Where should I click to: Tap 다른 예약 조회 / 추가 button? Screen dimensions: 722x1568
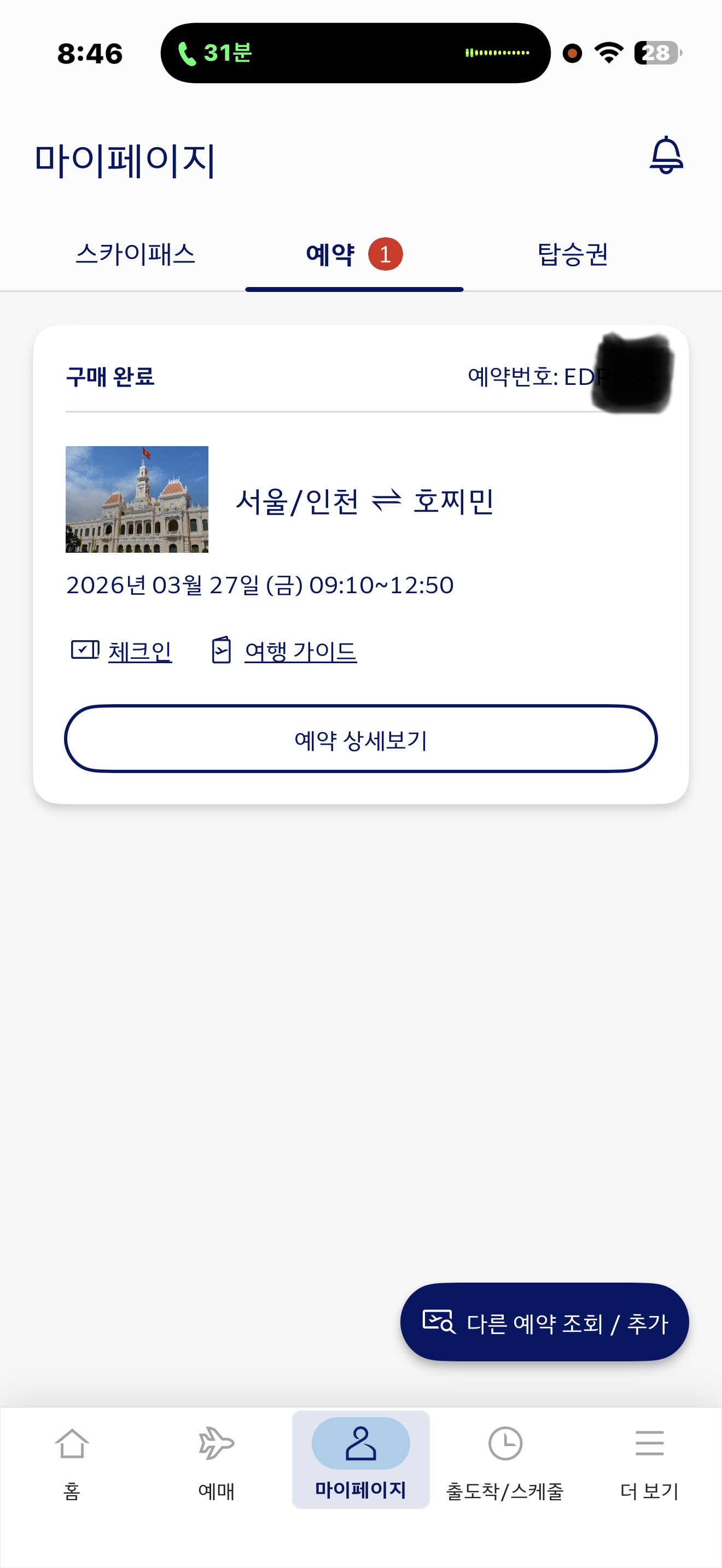(x=544, y=1322)
